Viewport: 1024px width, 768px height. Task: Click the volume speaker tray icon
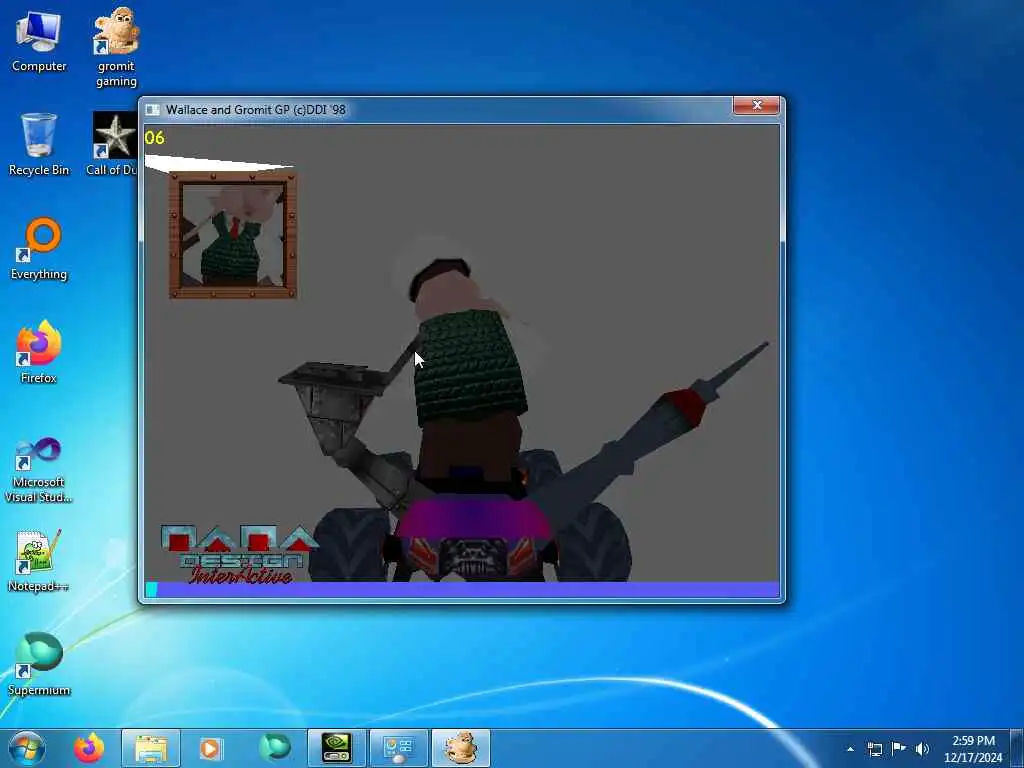pos(922,749)
